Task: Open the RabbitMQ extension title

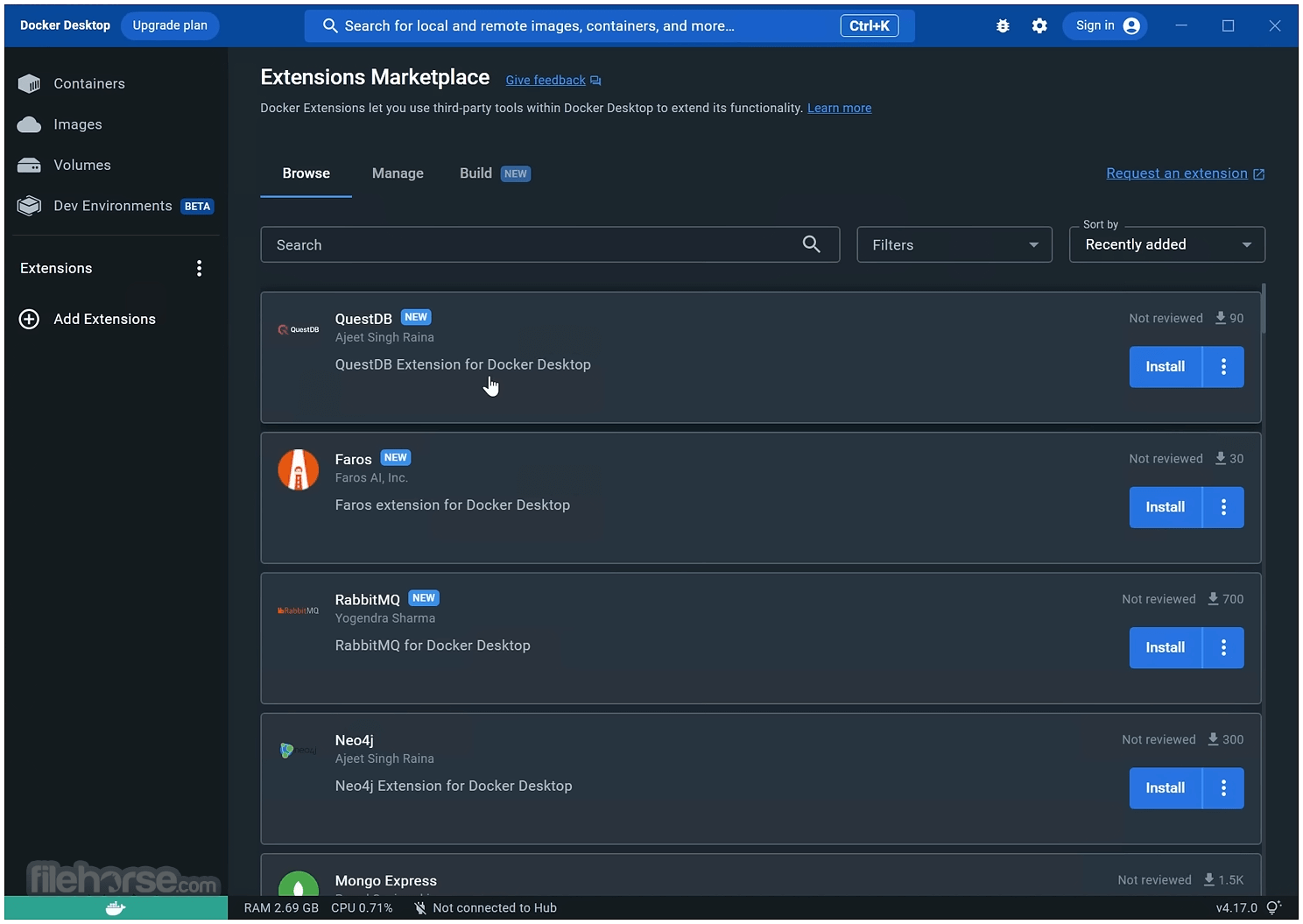Action: click(368, 600)
